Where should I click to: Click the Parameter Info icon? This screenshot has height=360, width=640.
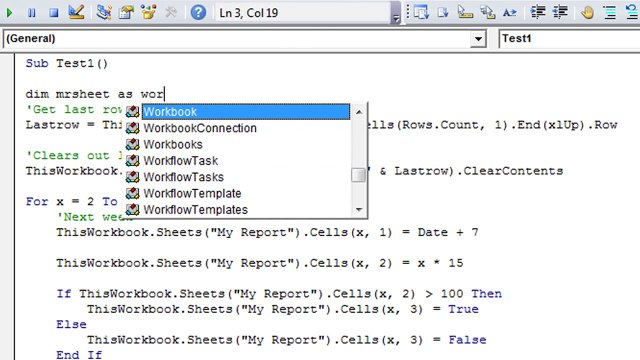[x=487, y=13]
